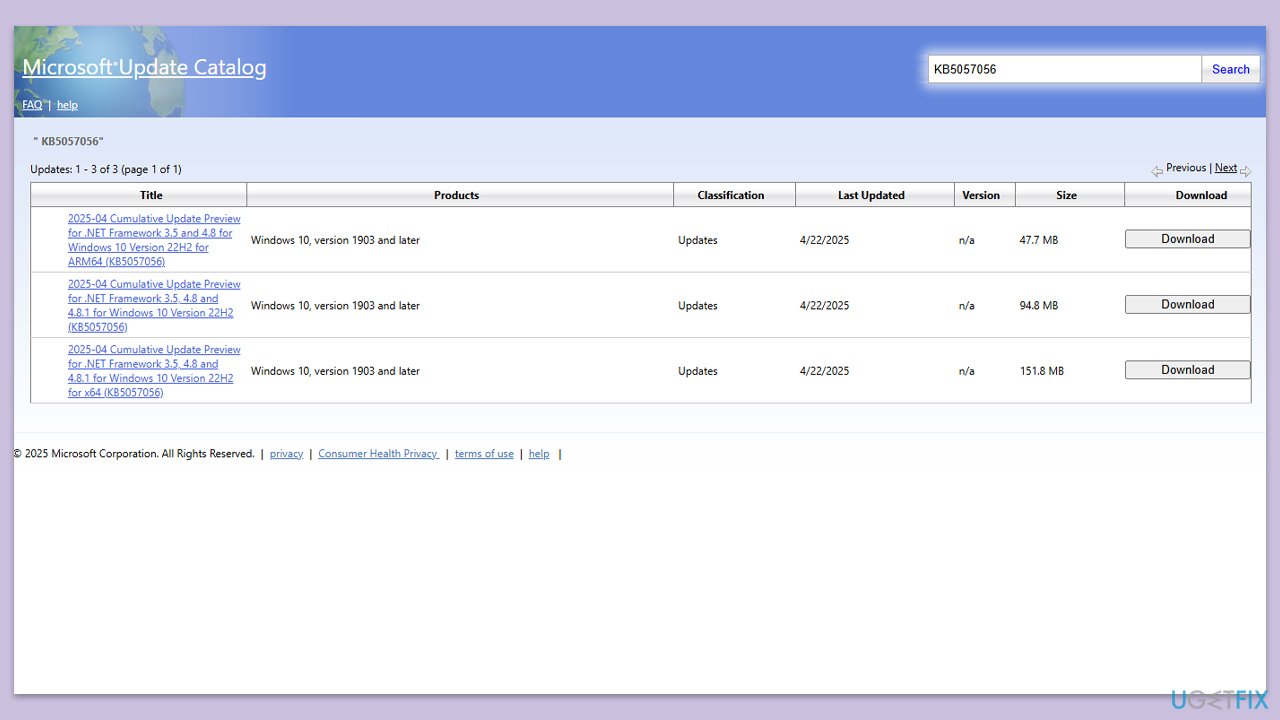Sort results by Title column header
This screenshot has height=720, width=1280.
pos(151,195)
